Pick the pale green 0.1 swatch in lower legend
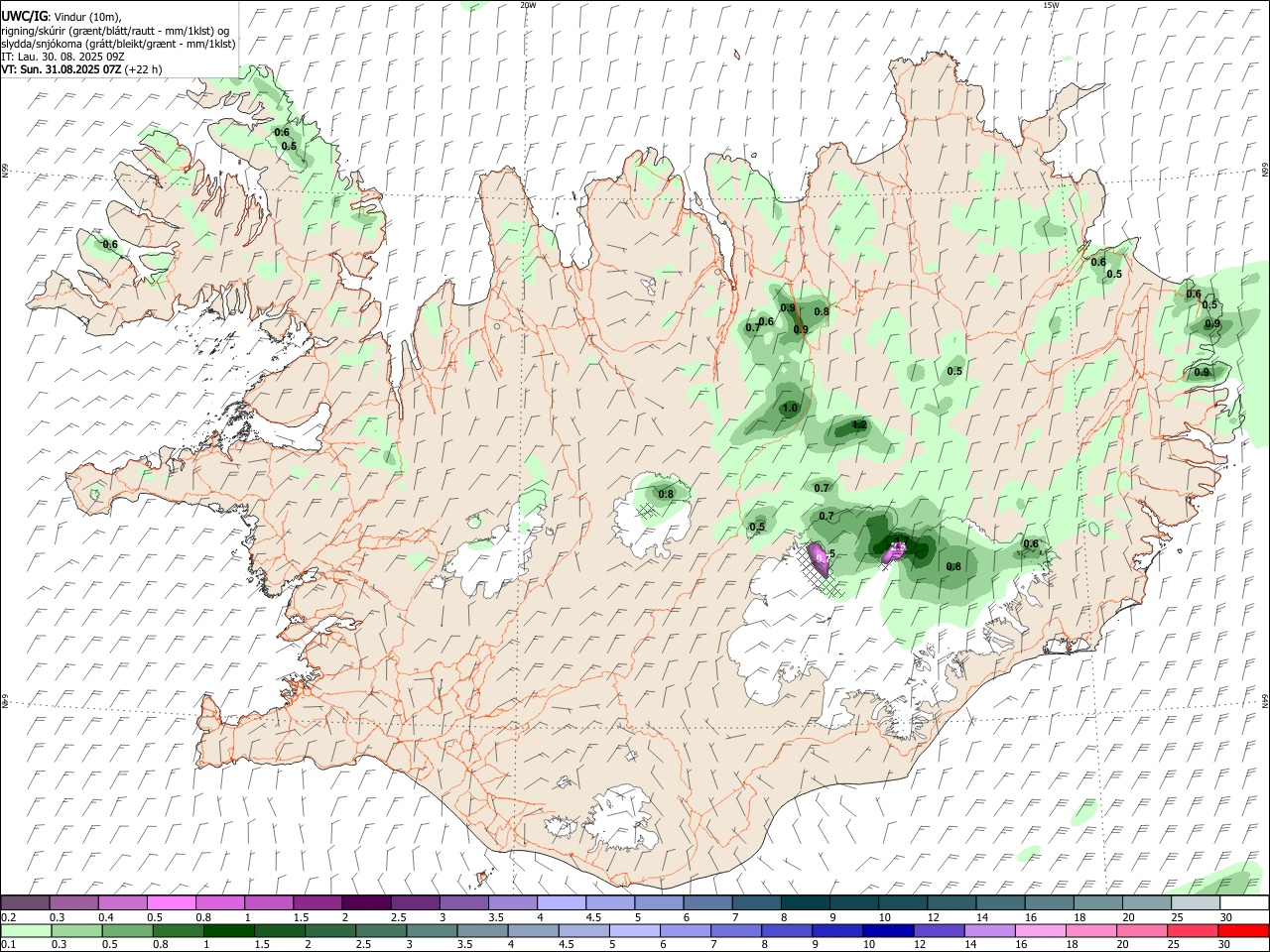The height and width of the screenshot is (952, 1270). (x=25, y=930)
